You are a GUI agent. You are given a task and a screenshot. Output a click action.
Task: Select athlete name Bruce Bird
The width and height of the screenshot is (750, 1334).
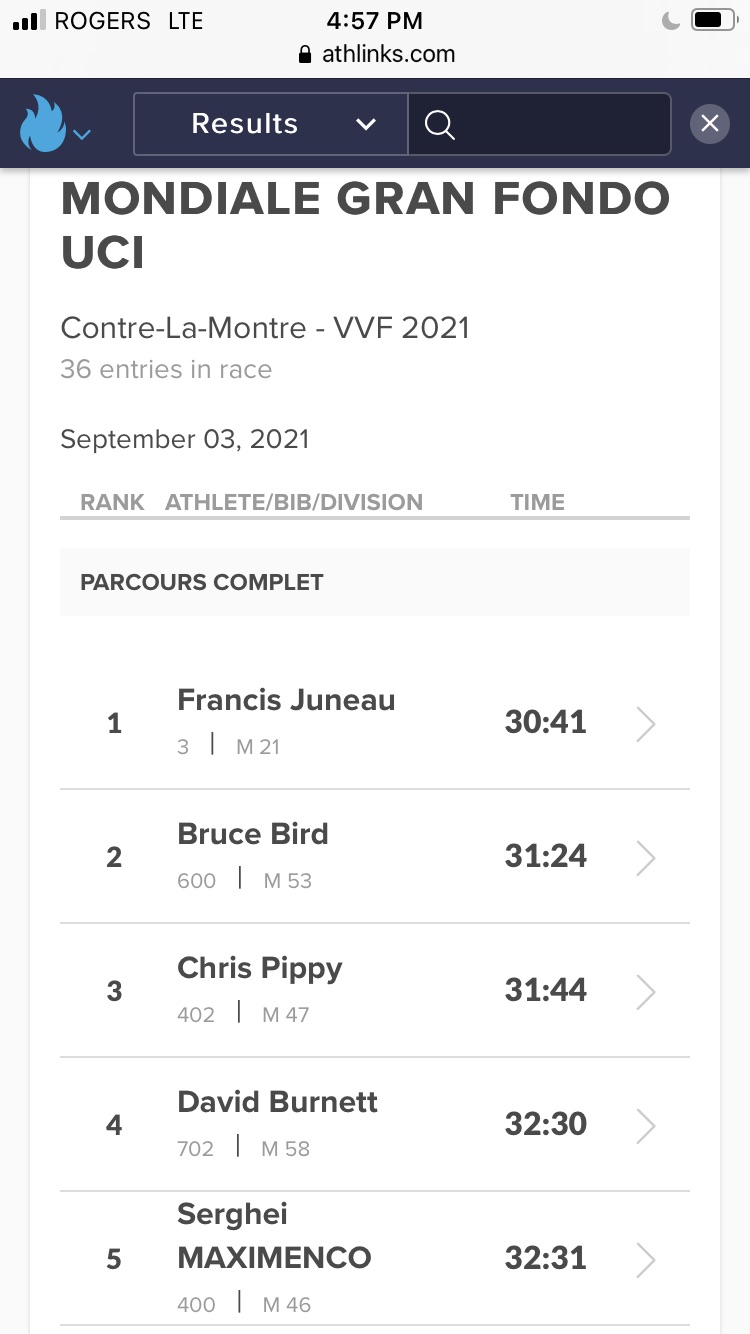point(253,834)
